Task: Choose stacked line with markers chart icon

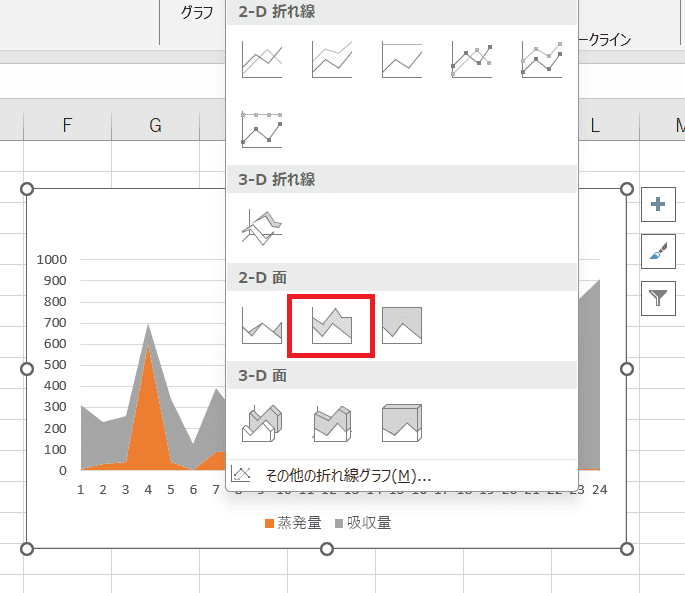Action: [542, 60]
